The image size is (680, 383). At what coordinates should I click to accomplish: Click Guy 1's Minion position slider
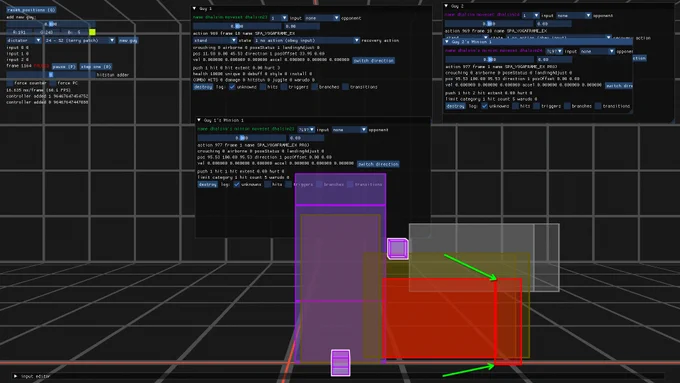coord(241,138)
